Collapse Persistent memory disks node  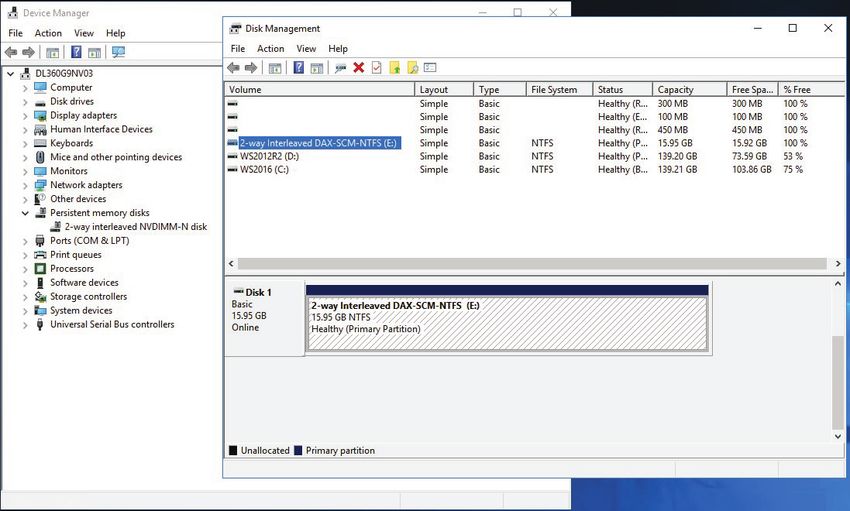25,213
